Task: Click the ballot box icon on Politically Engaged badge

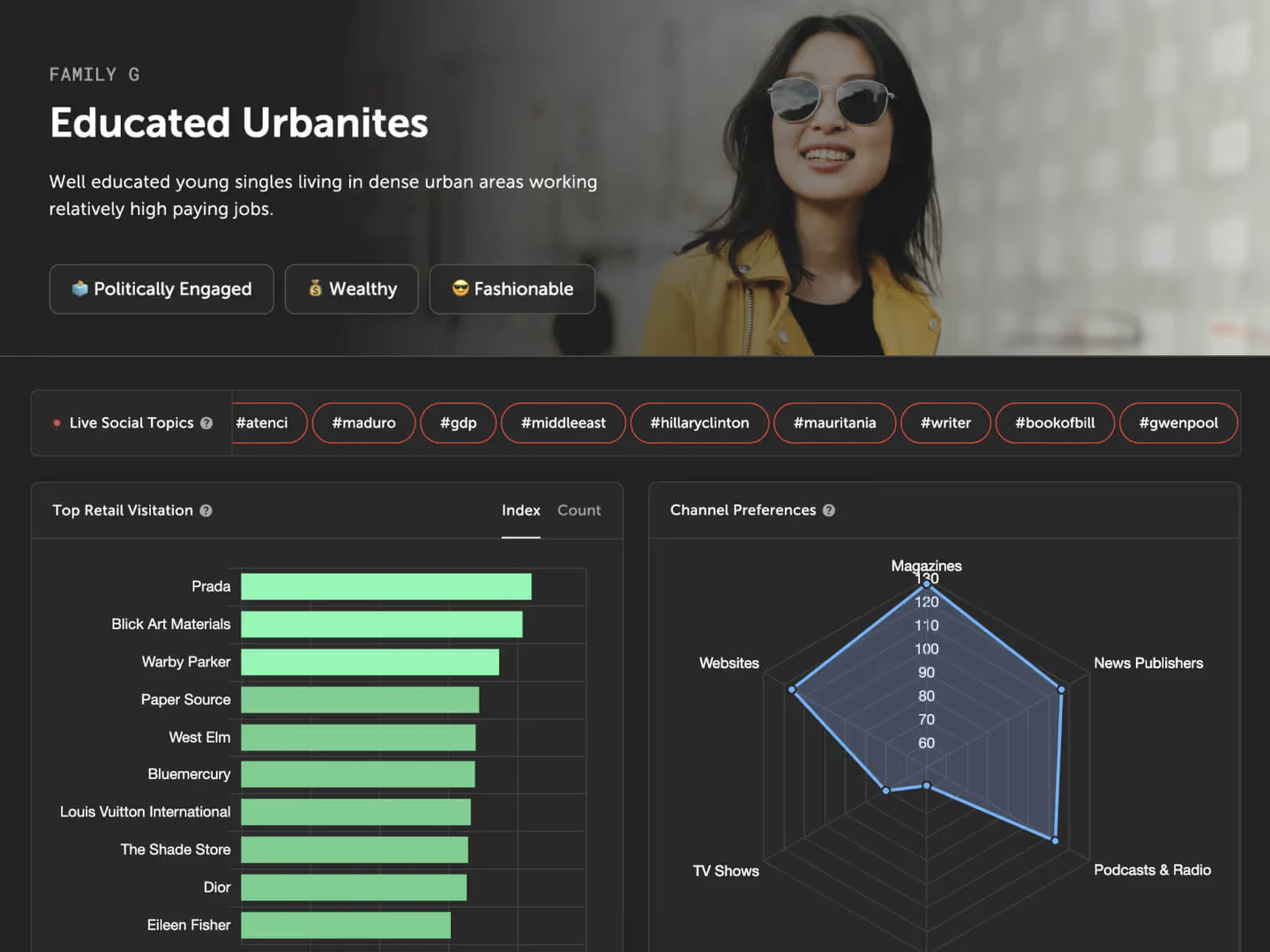Action: coord(78,288)
